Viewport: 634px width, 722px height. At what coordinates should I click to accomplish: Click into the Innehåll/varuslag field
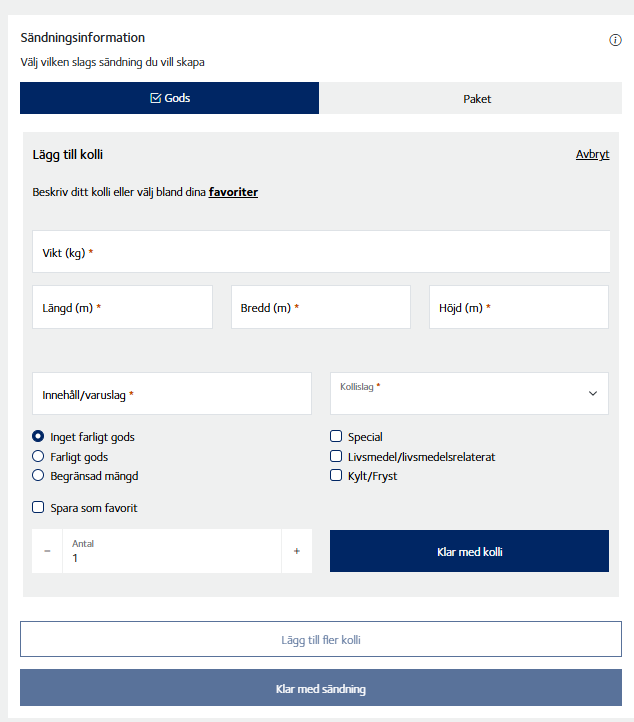[x=172, y=395]
